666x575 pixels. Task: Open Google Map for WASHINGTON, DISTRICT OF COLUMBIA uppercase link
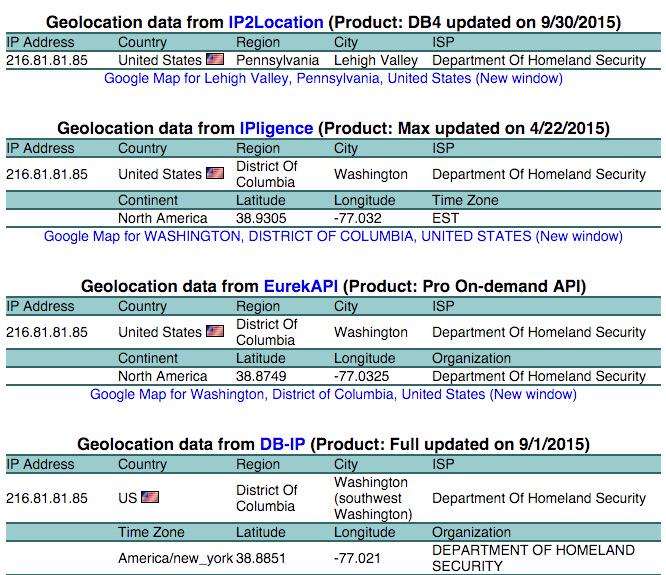tap(333, 237)
